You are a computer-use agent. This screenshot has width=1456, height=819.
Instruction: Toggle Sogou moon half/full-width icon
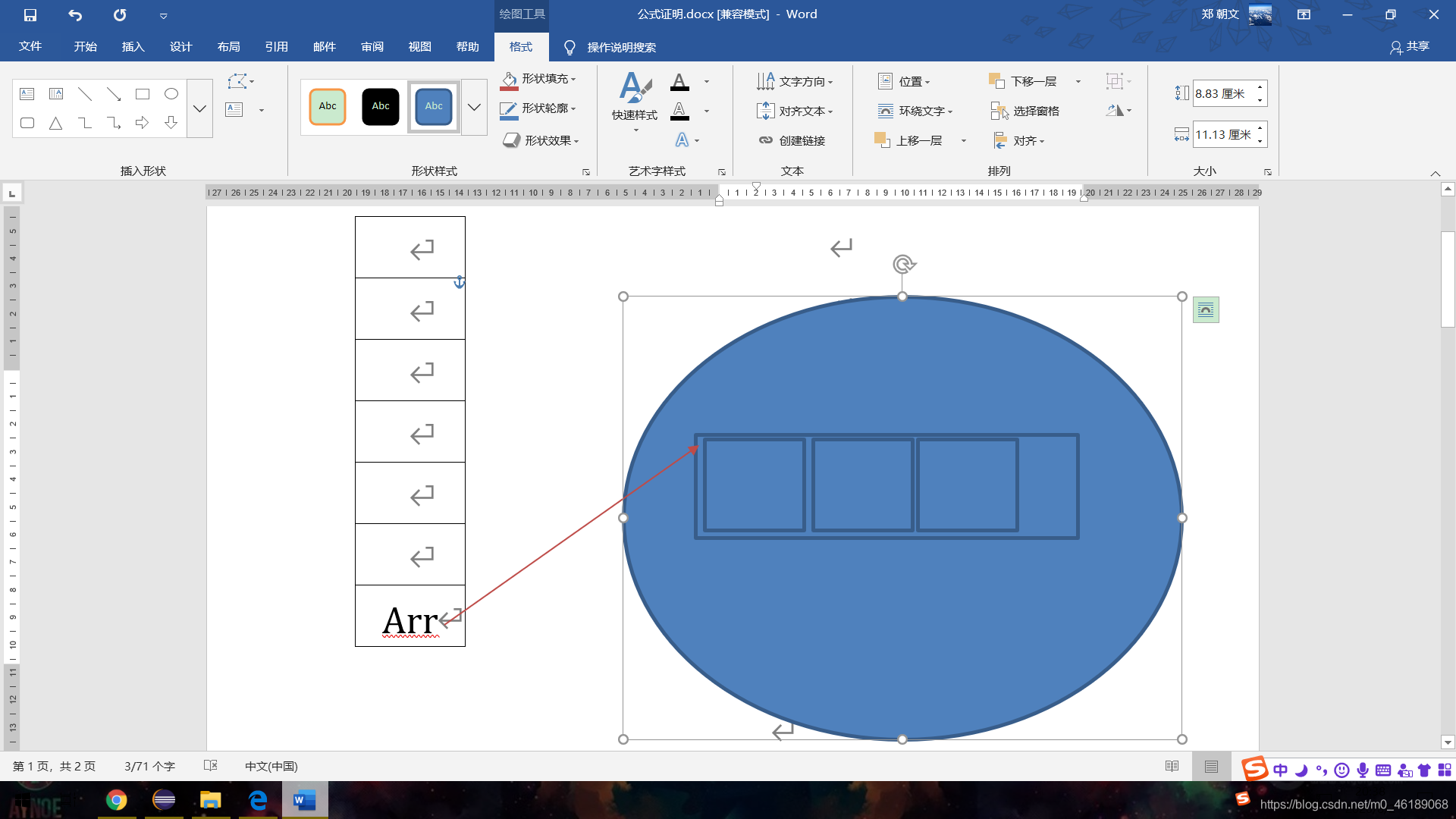point(1301,770)
